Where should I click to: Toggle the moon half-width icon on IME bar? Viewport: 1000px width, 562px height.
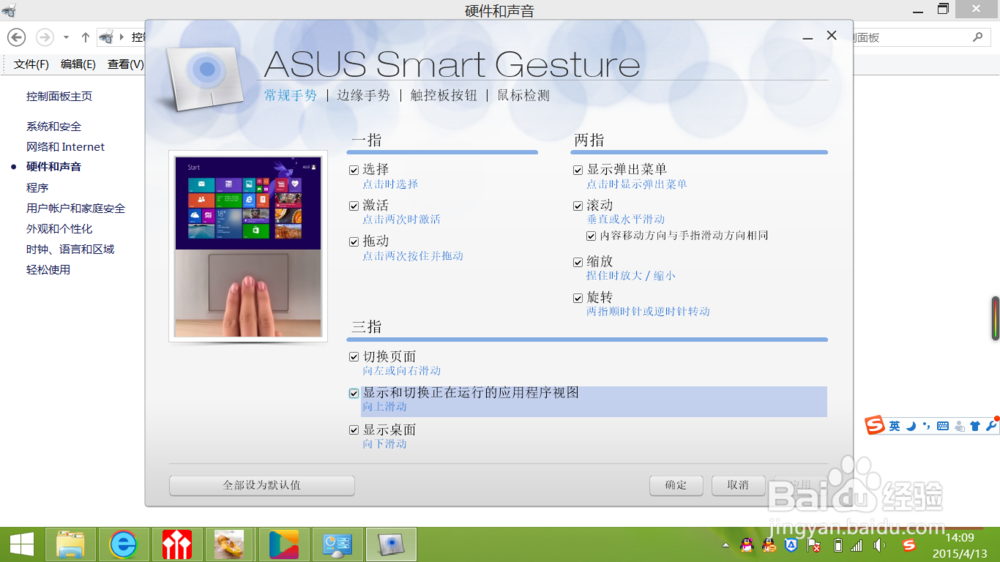coord(911,426)
